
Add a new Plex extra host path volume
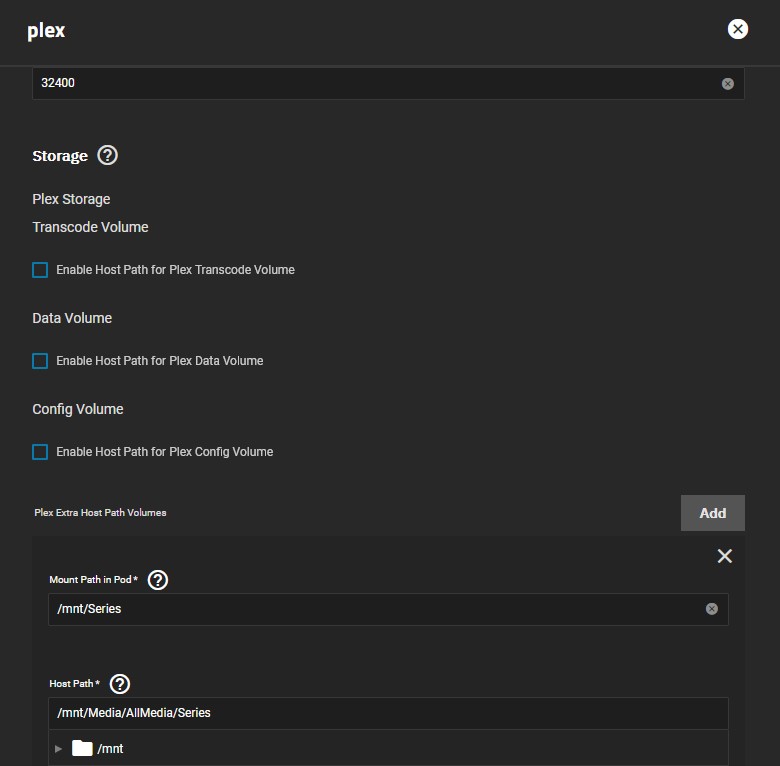point(712,513)
